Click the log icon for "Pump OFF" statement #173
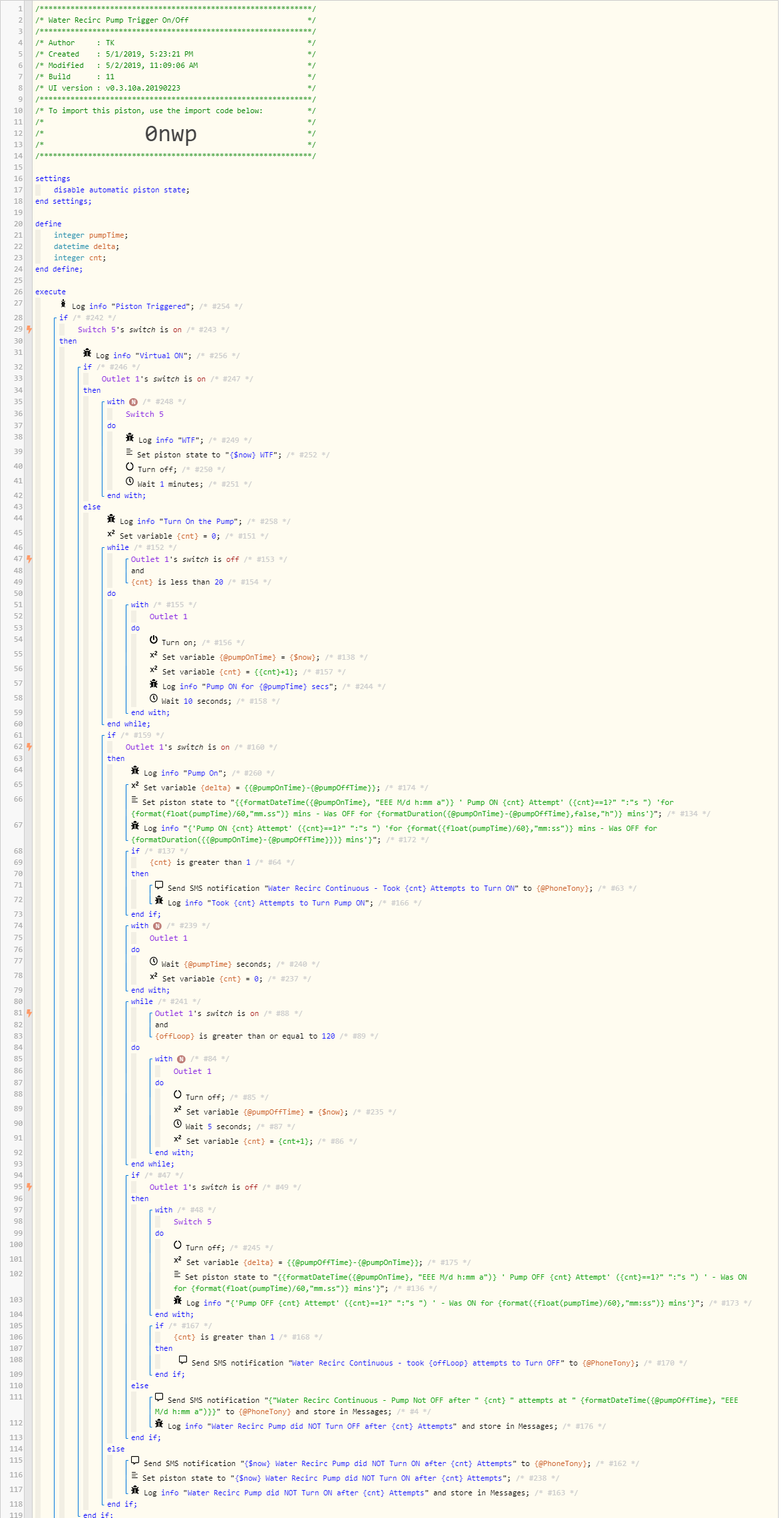The height and width of the screenshot is (1518, 784). (178, 1300)
